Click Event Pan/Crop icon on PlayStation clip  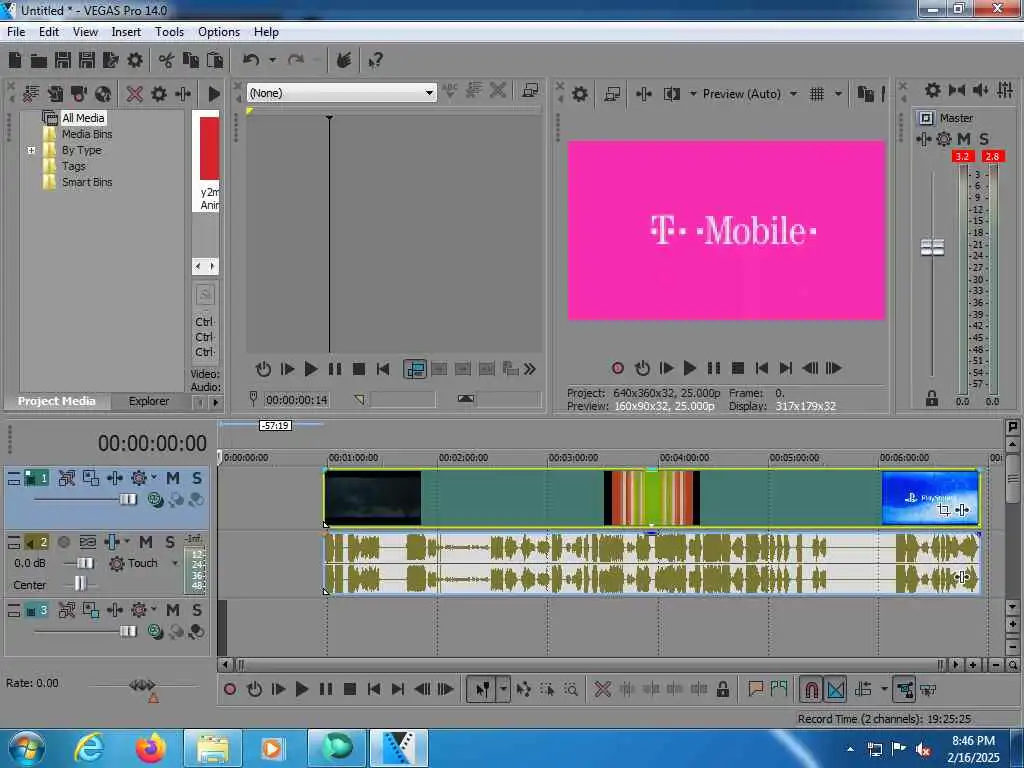point(944,510)
